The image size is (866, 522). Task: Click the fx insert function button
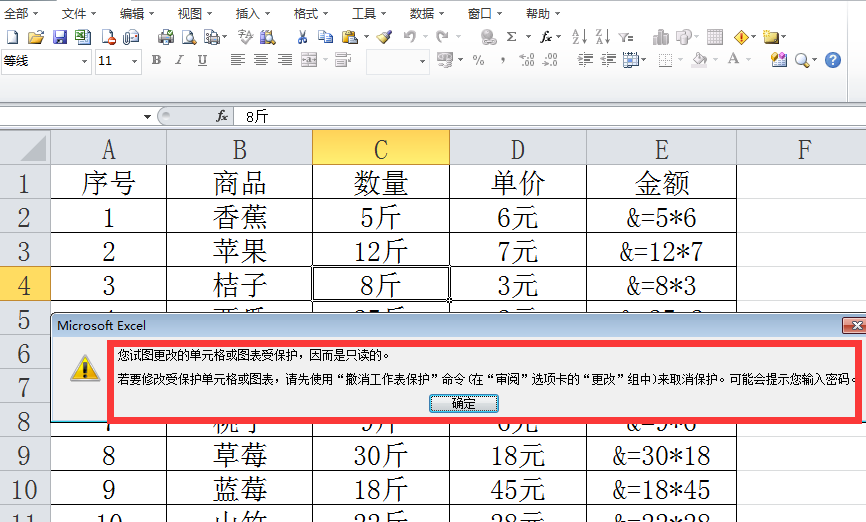point(222,117)
